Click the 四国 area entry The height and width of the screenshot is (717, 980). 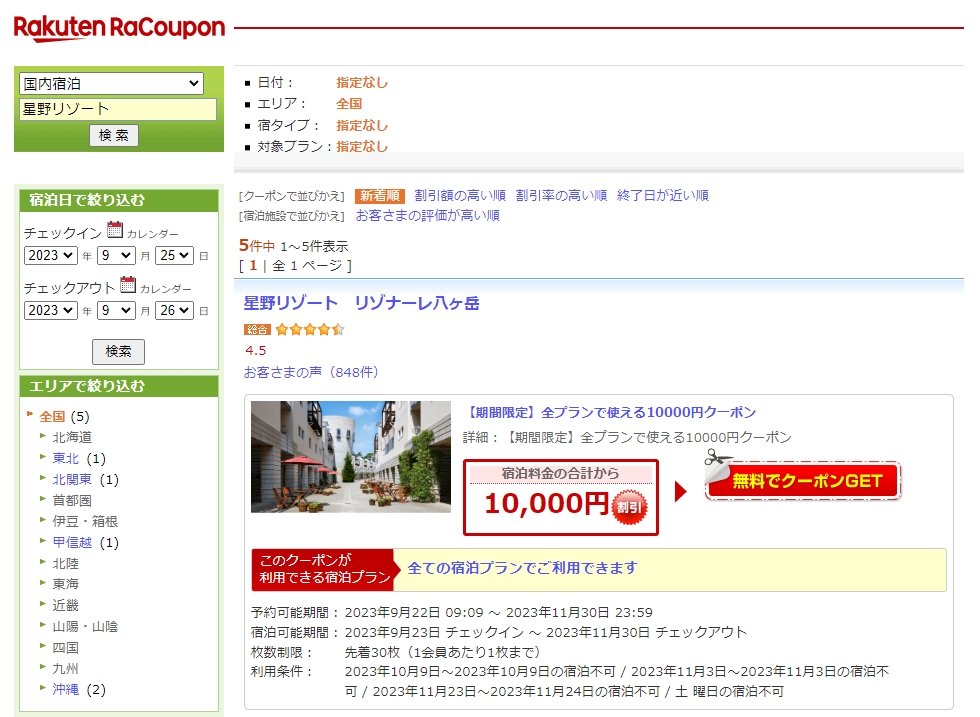[x=66, y=648]
